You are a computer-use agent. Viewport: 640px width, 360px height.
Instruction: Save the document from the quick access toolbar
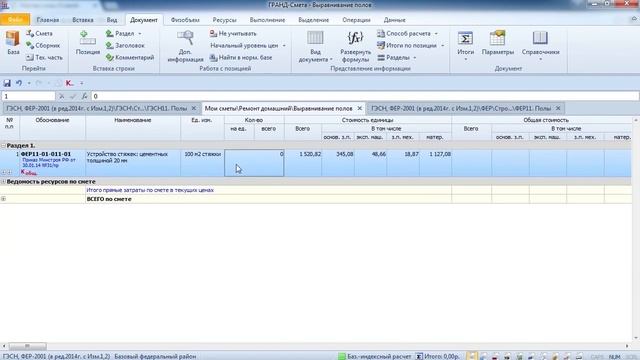pyautogui.click(x=7, y=83)
